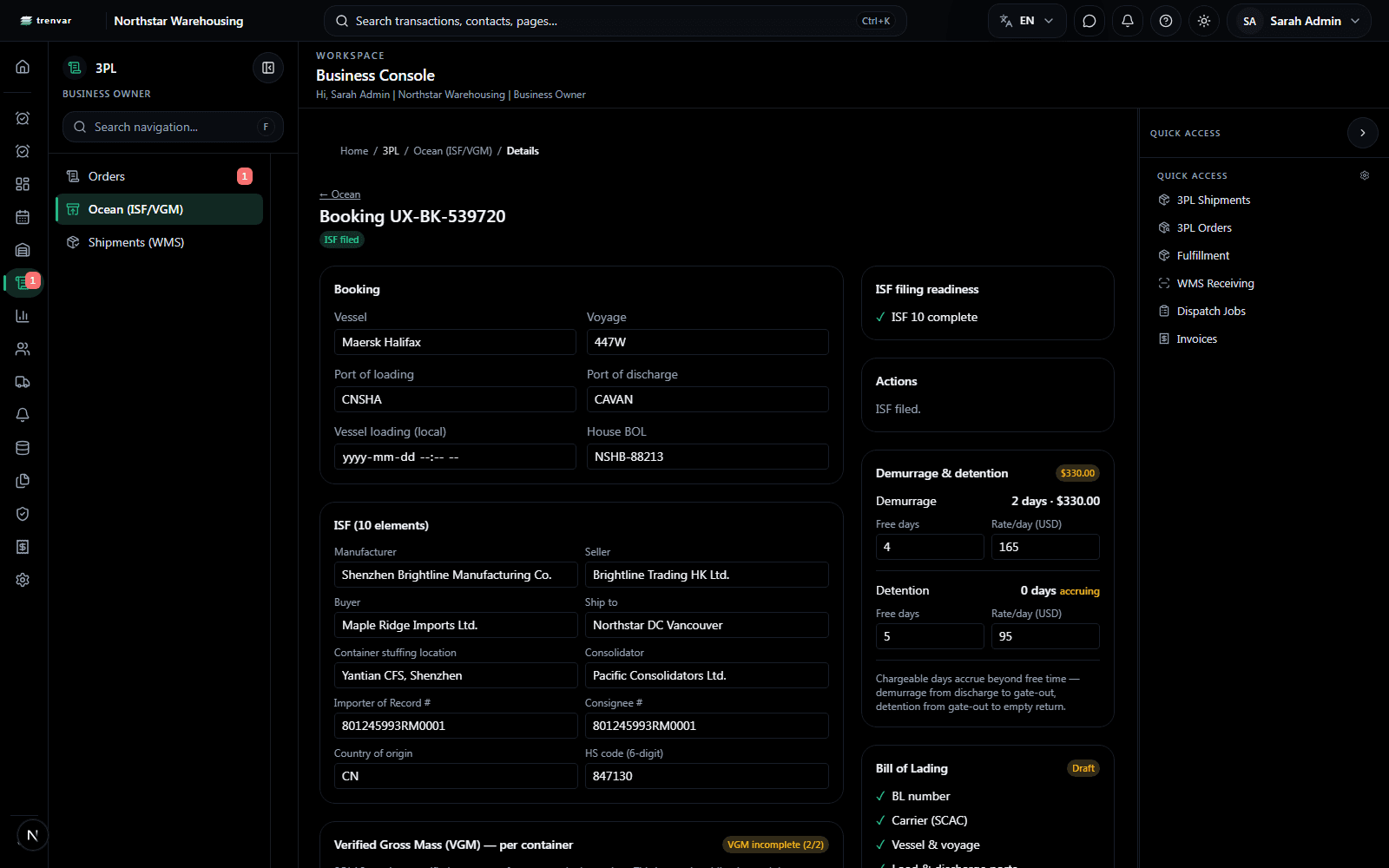This screenshot has width=1389, height=868.
Task: Click the House BOL field NSHB-88213
Action: [x=708, y=457]
